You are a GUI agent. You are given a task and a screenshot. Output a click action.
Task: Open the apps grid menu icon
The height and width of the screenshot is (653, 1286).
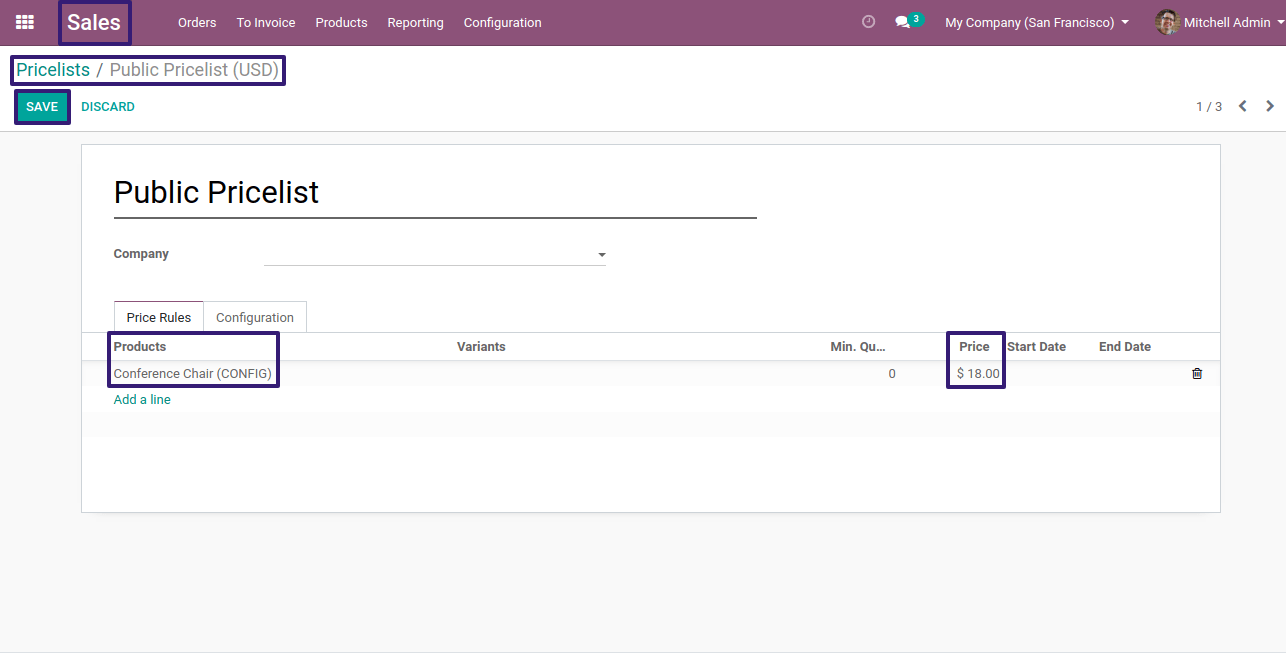[x=24, y=22]
